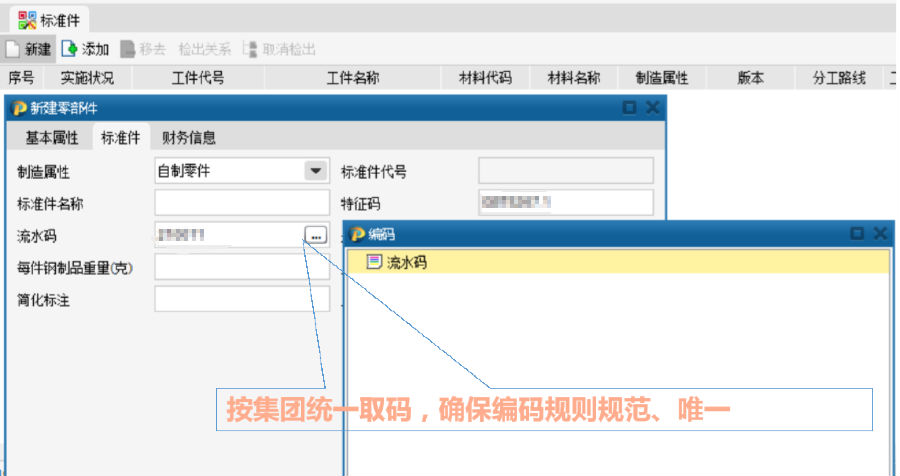
Task: Click the 制造属性 column header
Action: point(662,78)
